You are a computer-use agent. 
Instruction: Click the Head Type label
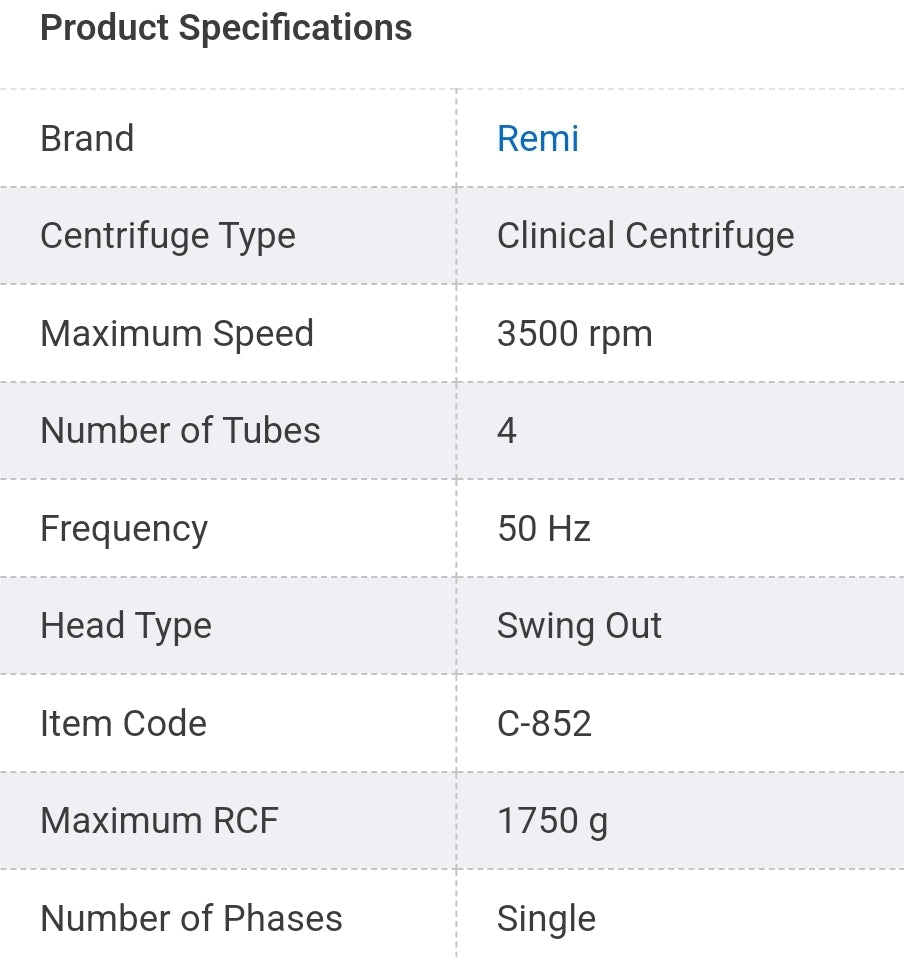tap(126, 626)
